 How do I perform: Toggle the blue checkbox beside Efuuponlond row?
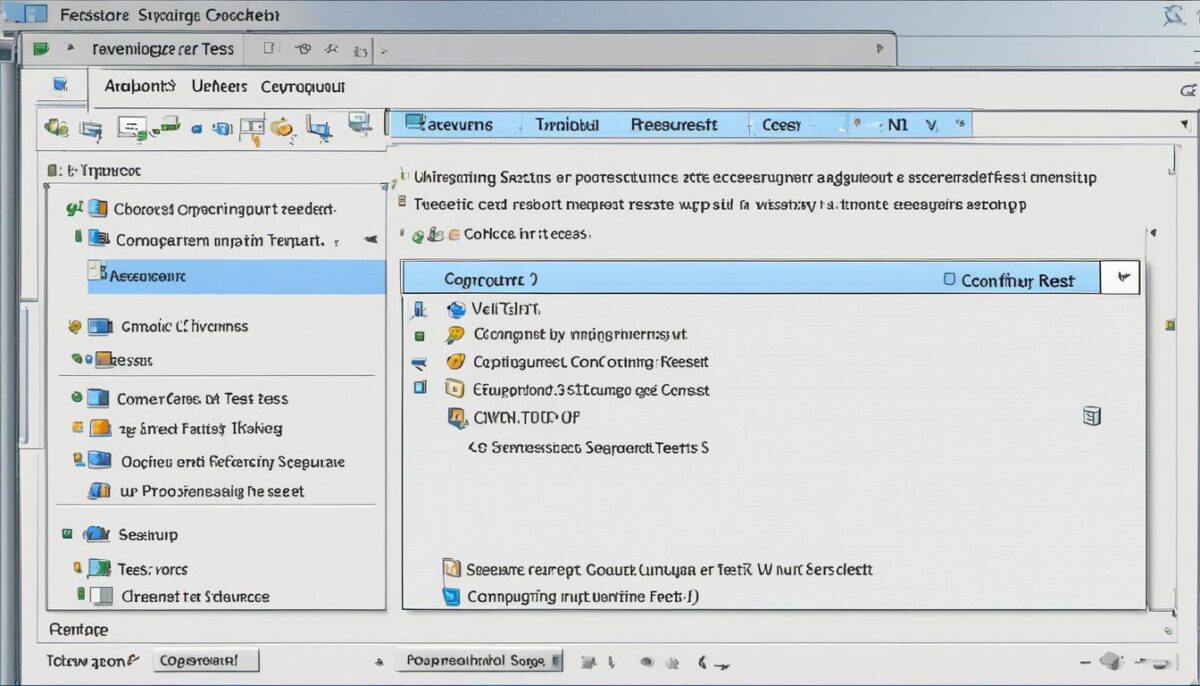click(421, 389)
